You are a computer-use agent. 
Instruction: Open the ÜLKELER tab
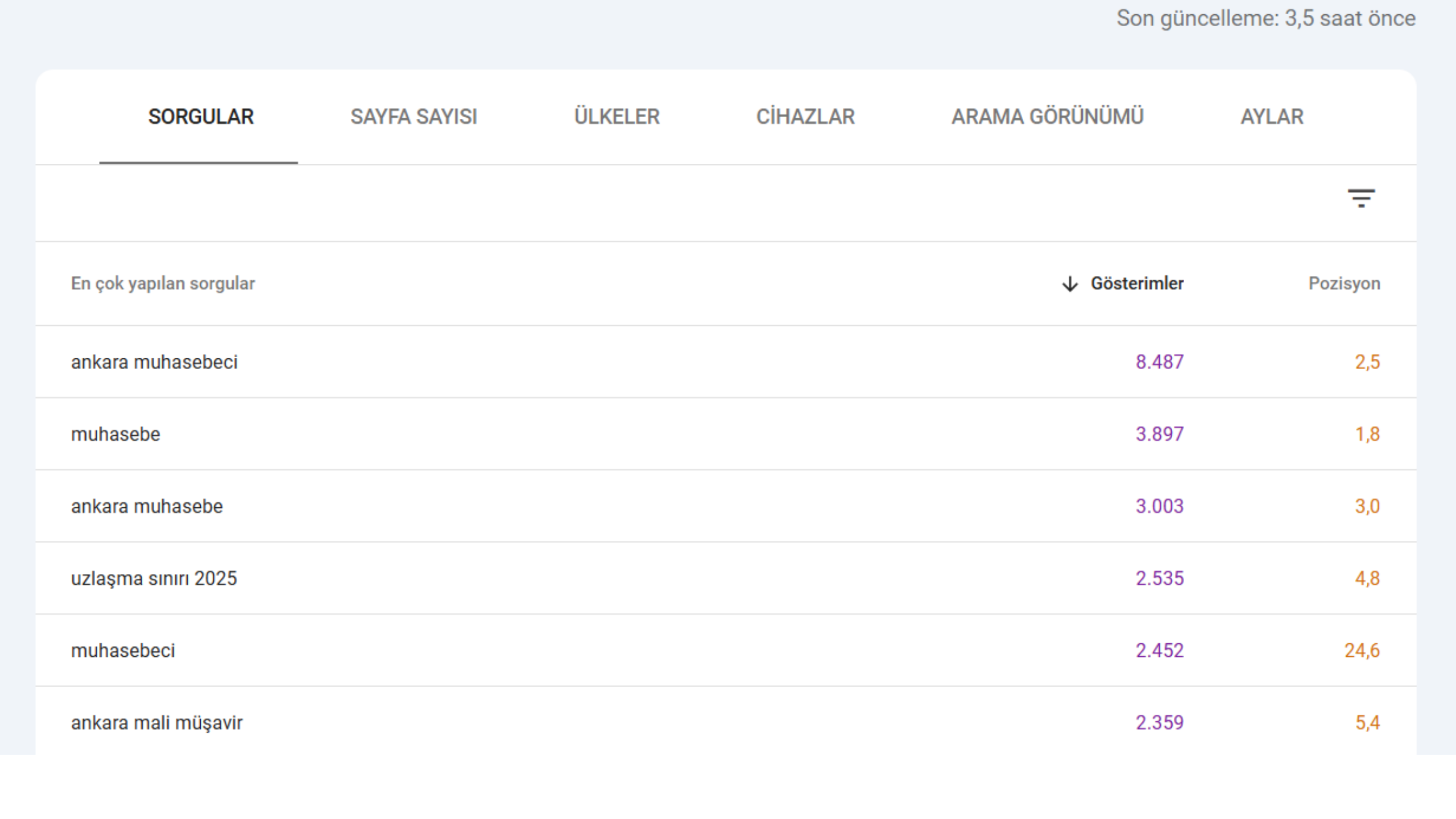click(x=617, y=117)
